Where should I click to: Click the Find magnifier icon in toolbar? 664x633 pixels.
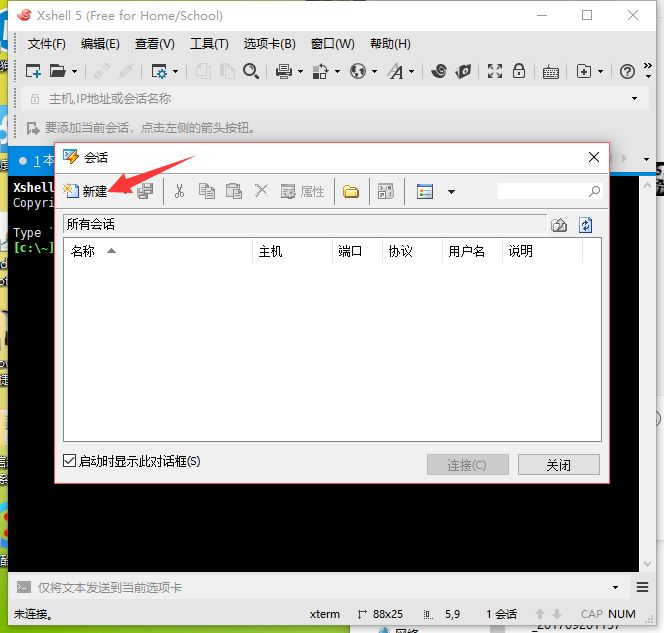coord(251,71)
